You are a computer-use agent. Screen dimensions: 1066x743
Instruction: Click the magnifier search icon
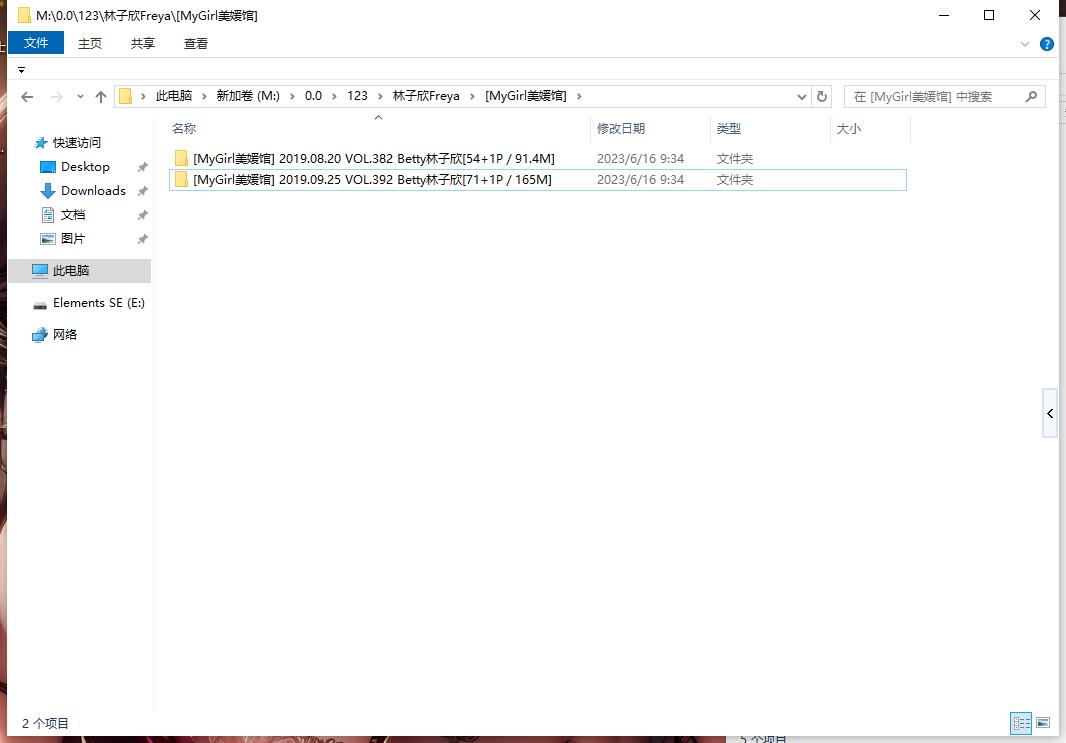tap(1031, 97)
